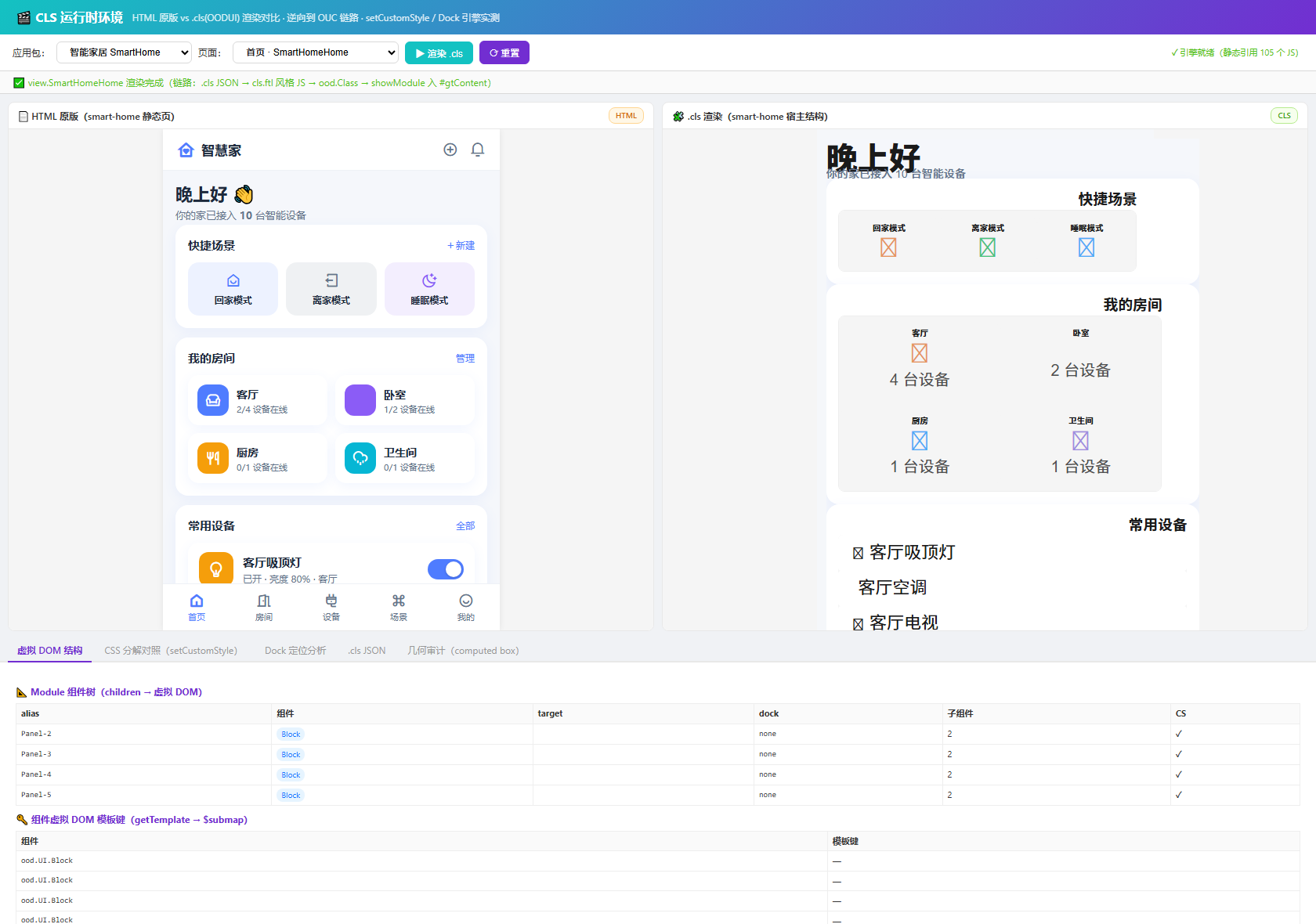Select the 睡眠模式 moon icon
Image resolution: width=1316 pixels, height=924 pixels.
click(429, 280)
